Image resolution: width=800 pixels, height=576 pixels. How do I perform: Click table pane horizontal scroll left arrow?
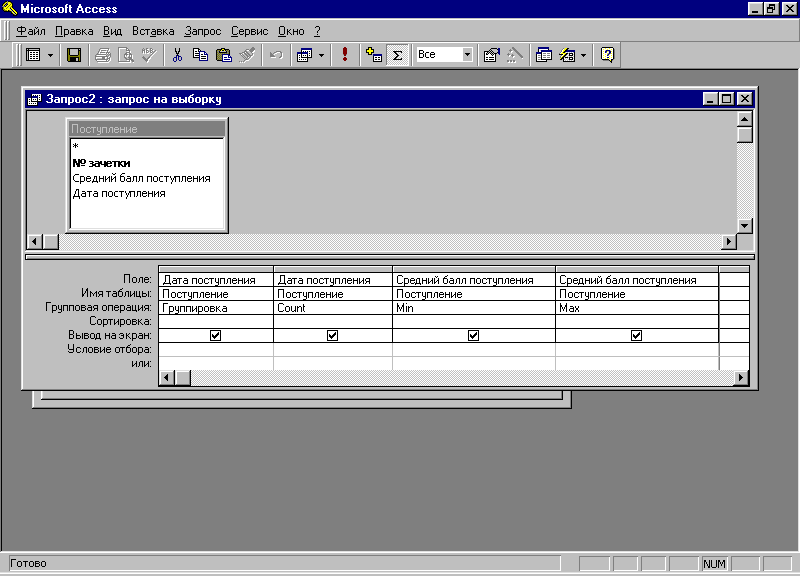35,241
